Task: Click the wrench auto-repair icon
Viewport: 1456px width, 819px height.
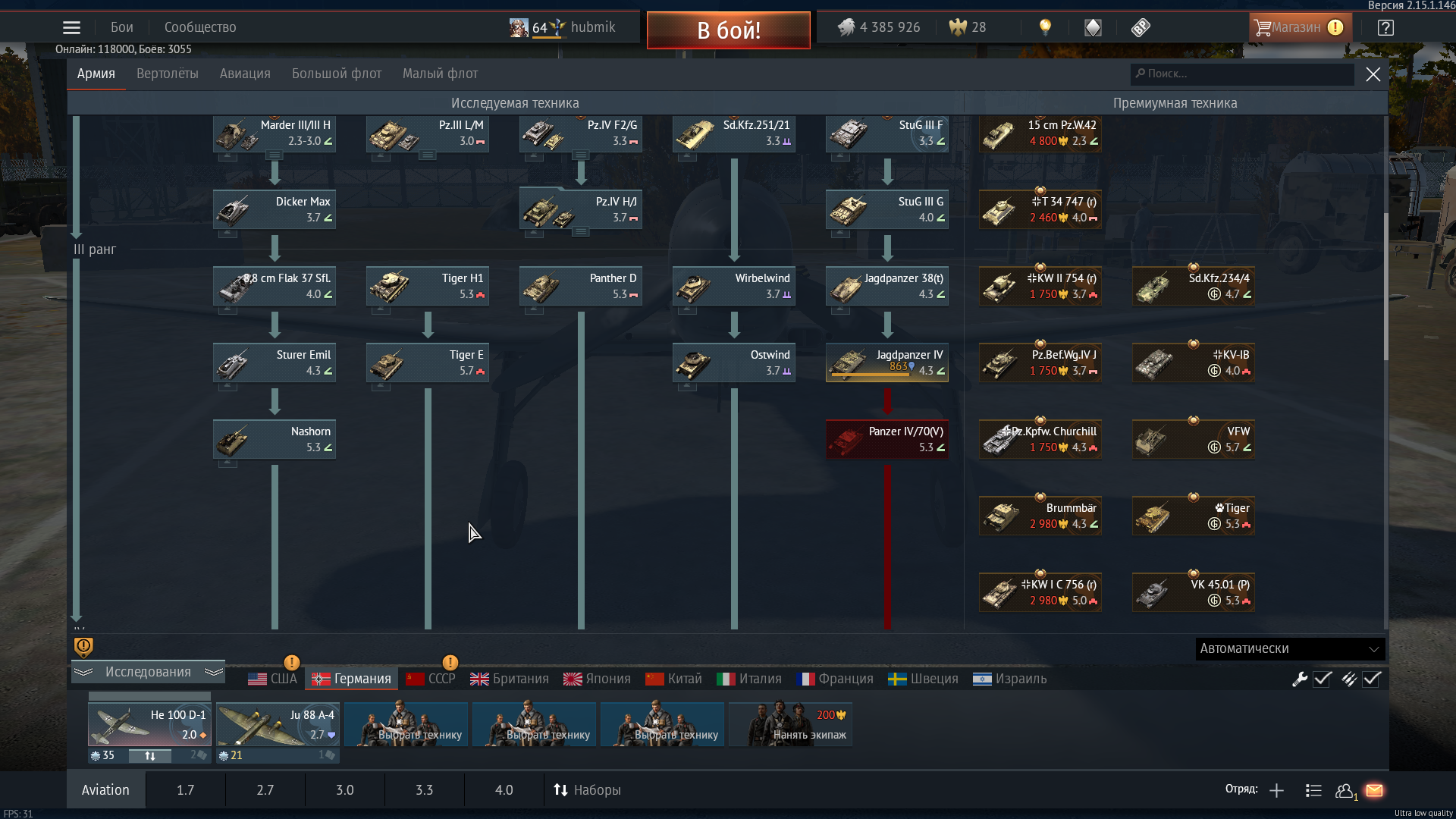Action: pyautogui.click(x=1299, y=679)
